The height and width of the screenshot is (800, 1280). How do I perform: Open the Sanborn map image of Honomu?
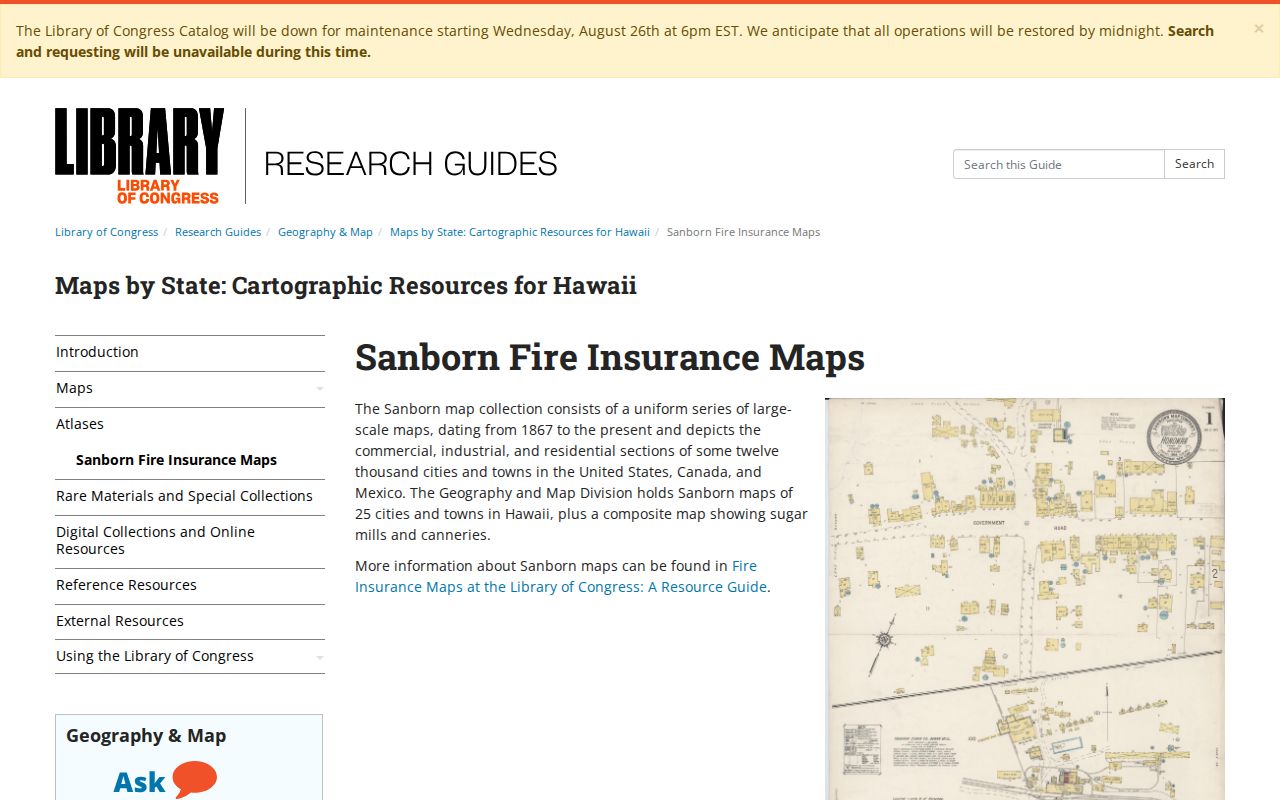pyautogui.click(x=1025, y=599)
